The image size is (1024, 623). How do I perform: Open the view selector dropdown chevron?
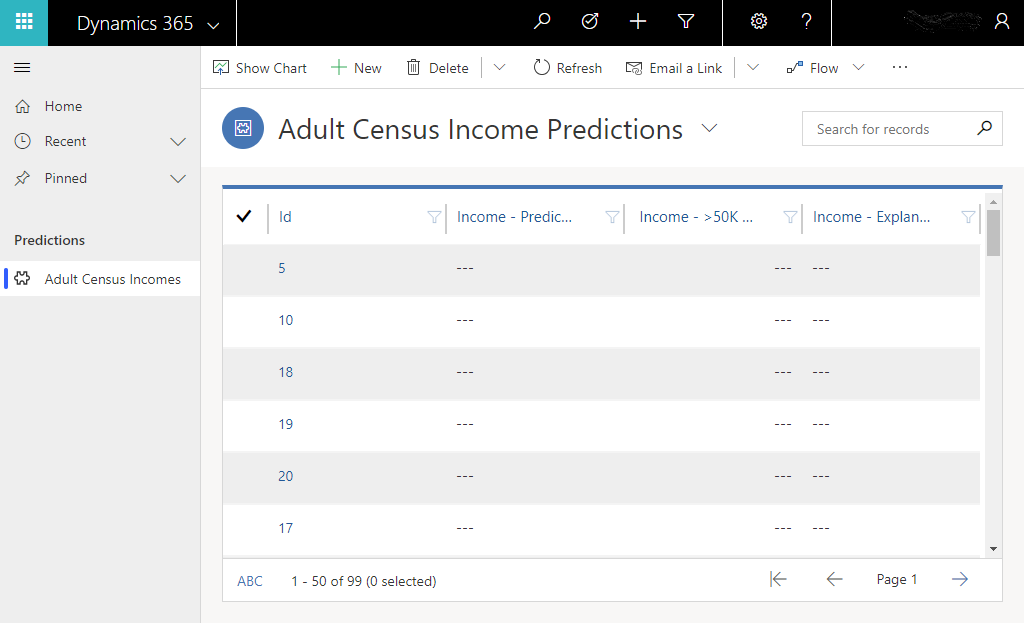710,128
